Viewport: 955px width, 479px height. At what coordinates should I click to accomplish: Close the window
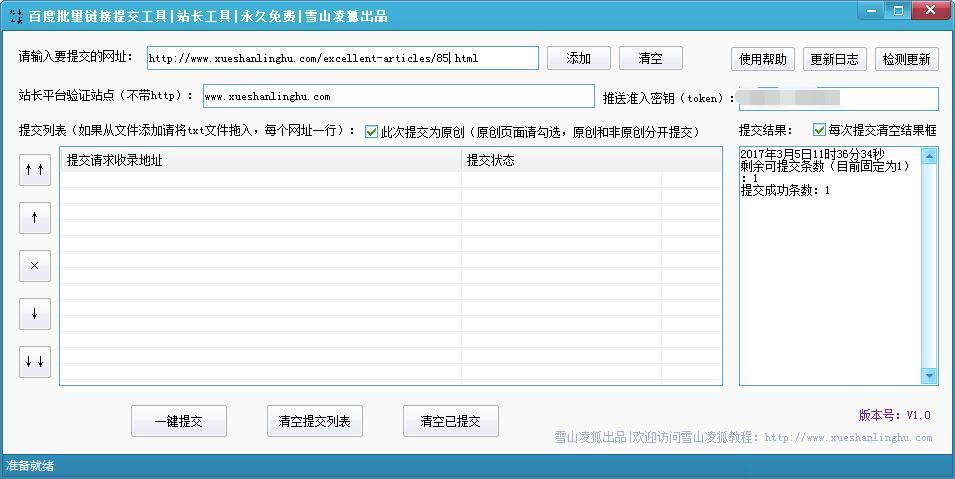[930, 10]
